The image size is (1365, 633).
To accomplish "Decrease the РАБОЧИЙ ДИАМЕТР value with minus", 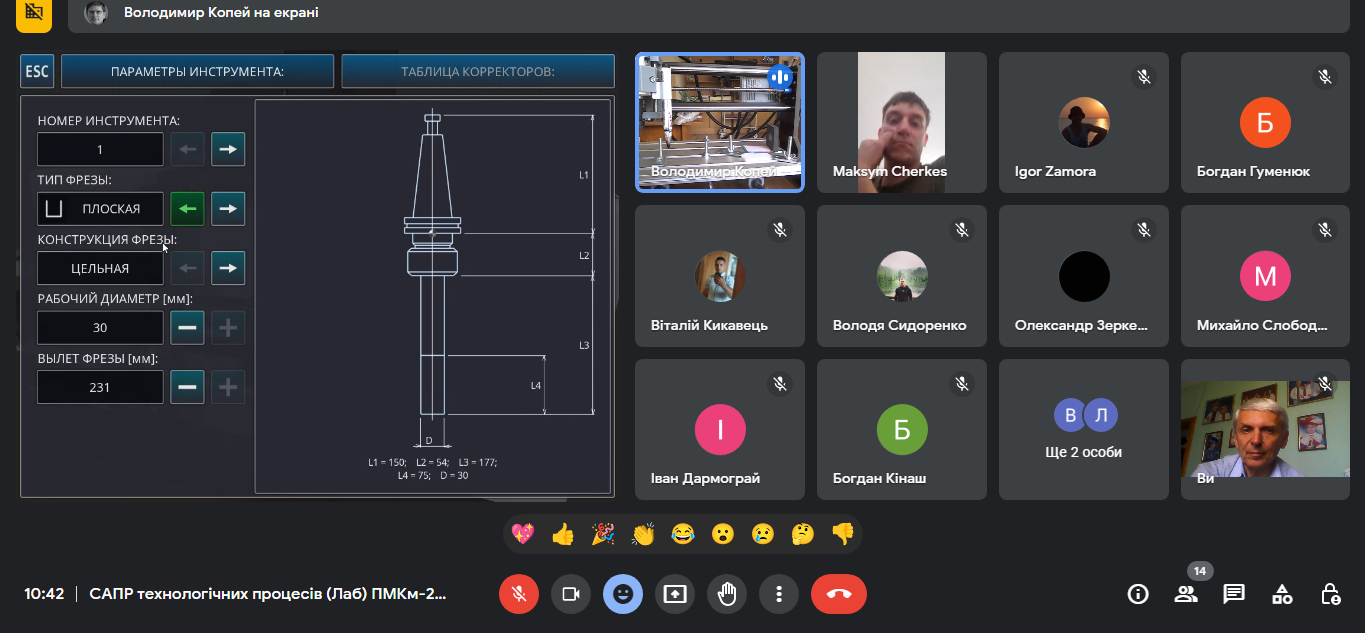I will click(187, 328).
